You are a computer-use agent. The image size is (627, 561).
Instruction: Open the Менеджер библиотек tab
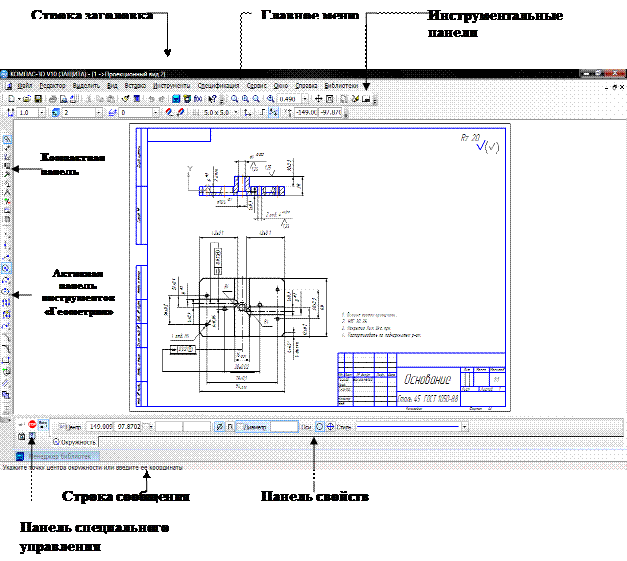click(57, 456)
